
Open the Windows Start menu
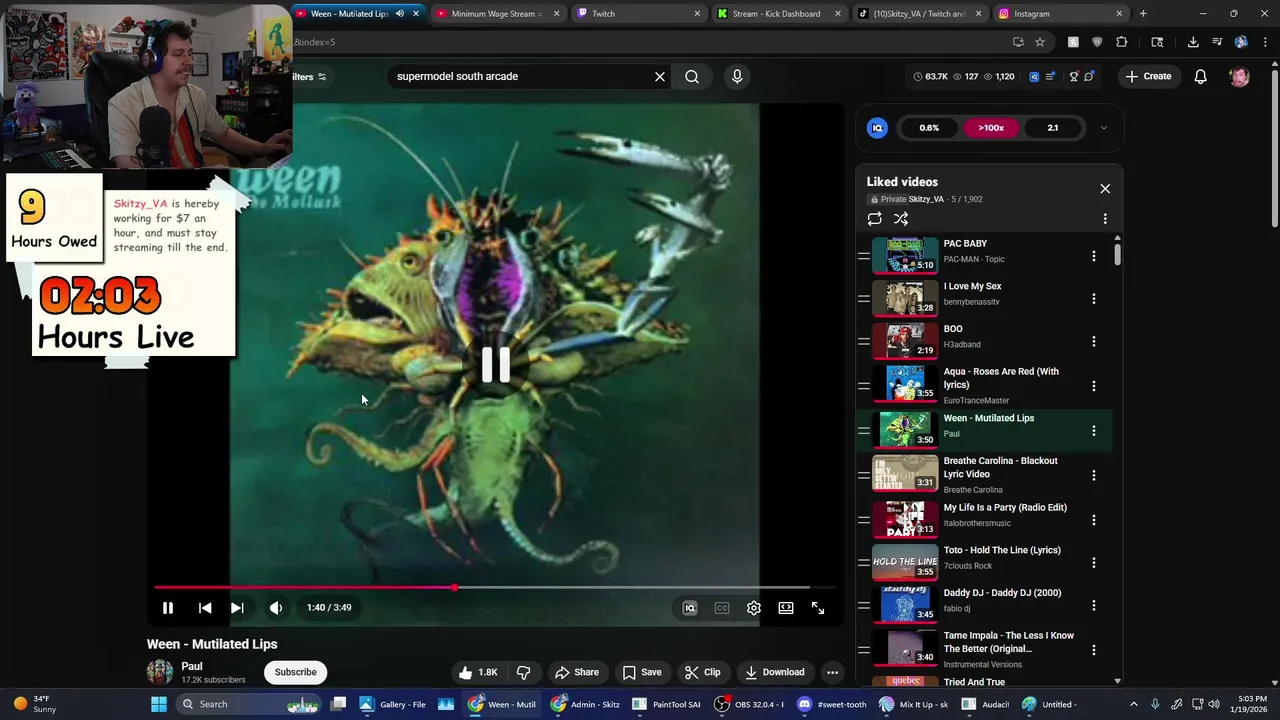(x=159, y=704)
